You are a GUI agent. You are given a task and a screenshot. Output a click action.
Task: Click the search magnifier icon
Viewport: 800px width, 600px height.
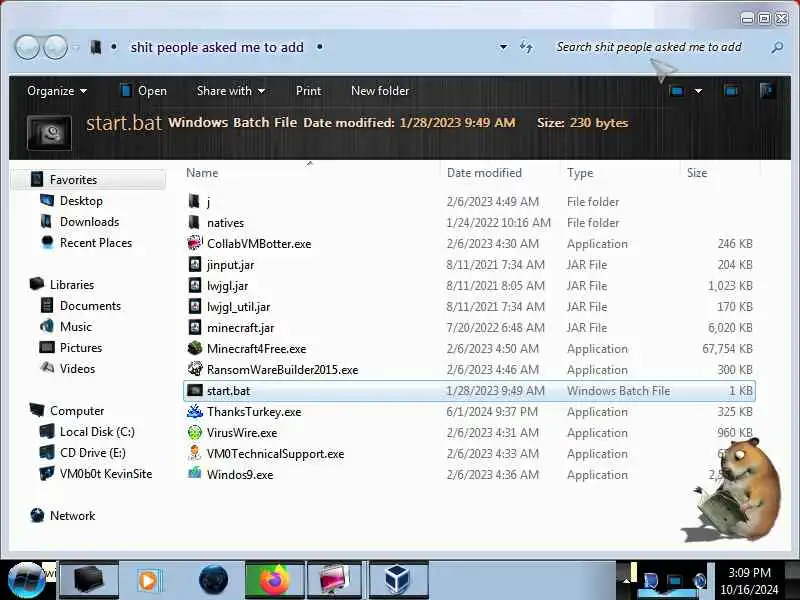click(777, 47)
